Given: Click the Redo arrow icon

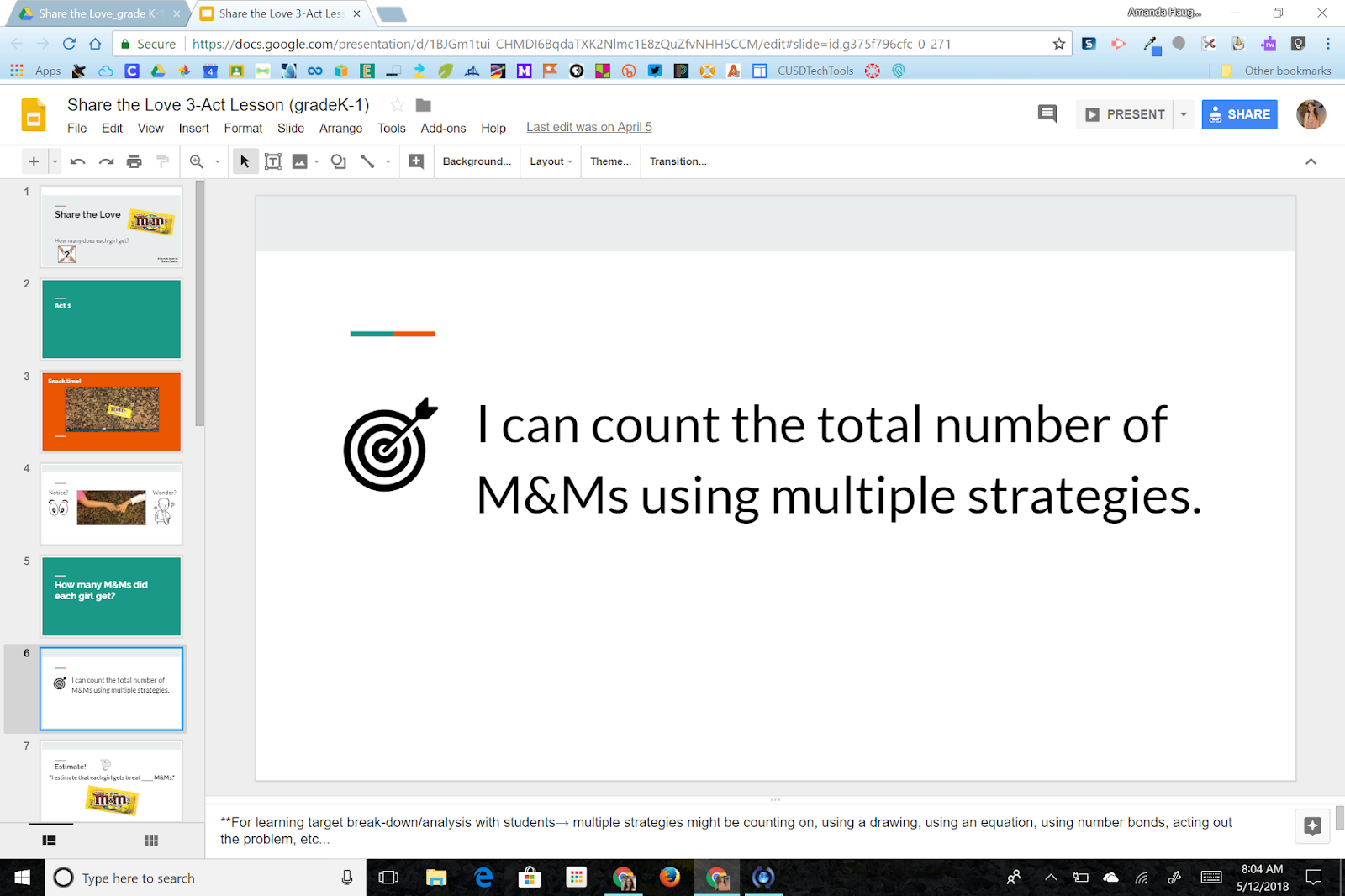Looking at the screenshot, I should pyautogui.click(x=106, y=161).
